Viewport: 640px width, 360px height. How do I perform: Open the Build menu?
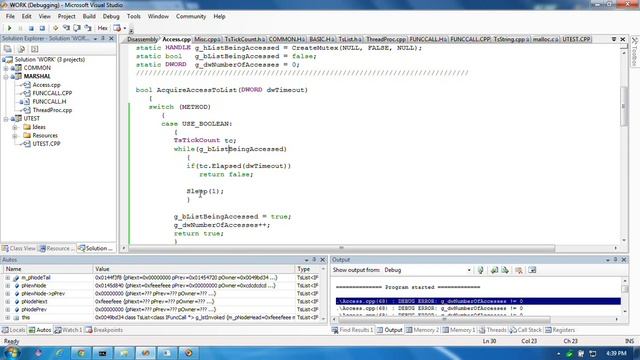point(89,16)
